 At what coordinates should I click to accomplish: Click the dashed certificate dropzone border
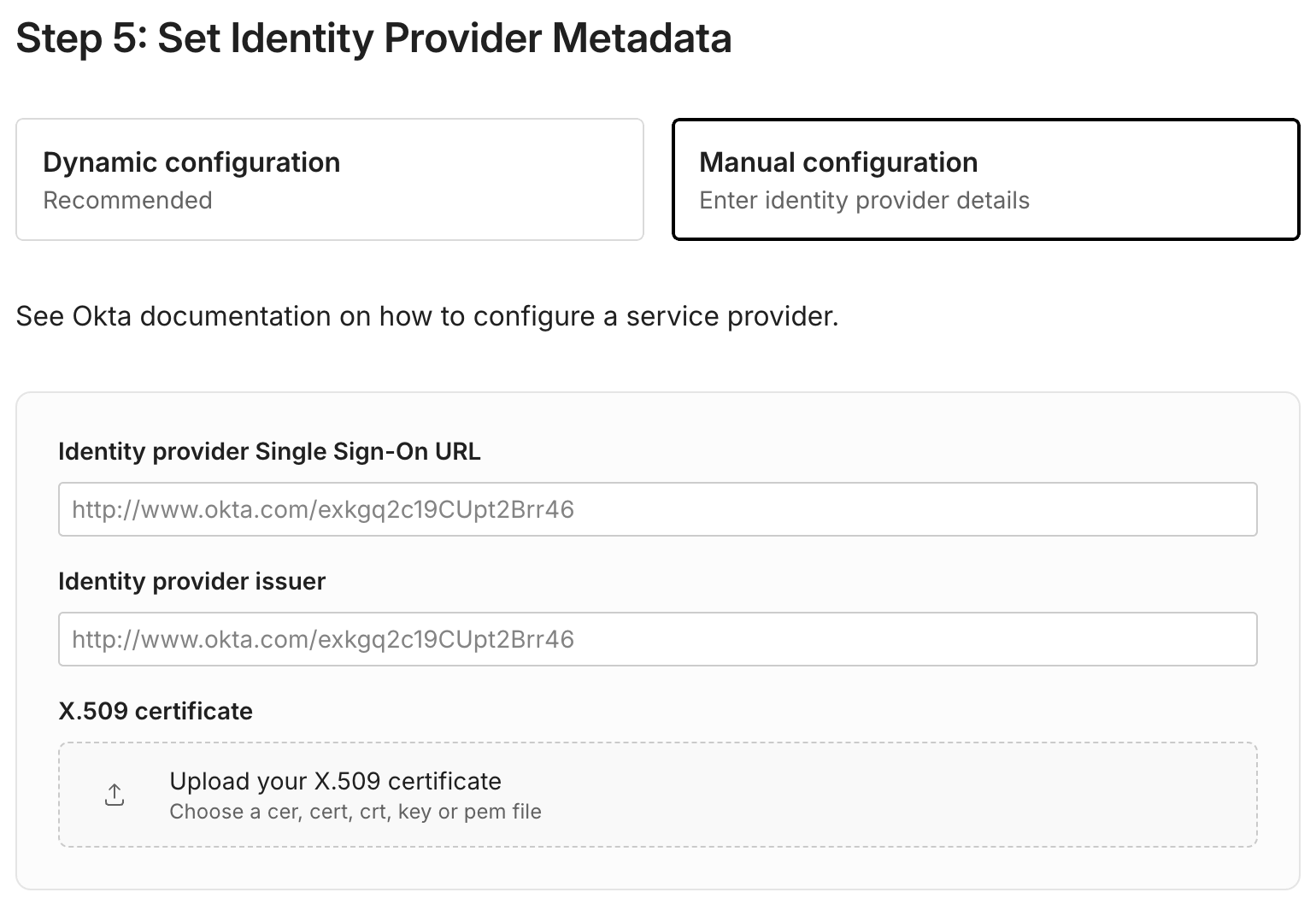tap(657, 743)
